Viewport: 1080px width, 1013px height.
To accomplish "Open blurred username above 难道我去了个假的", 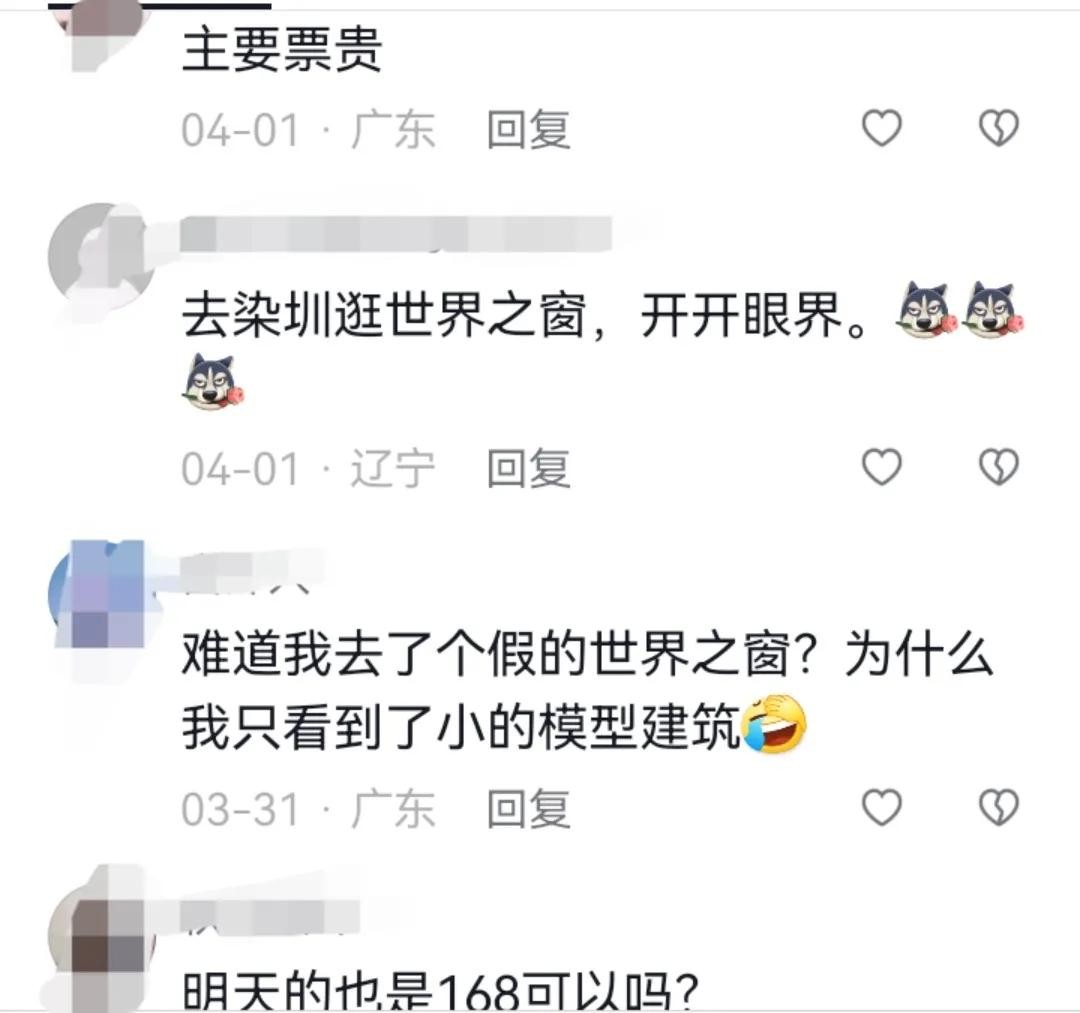I will coord(252,570).
